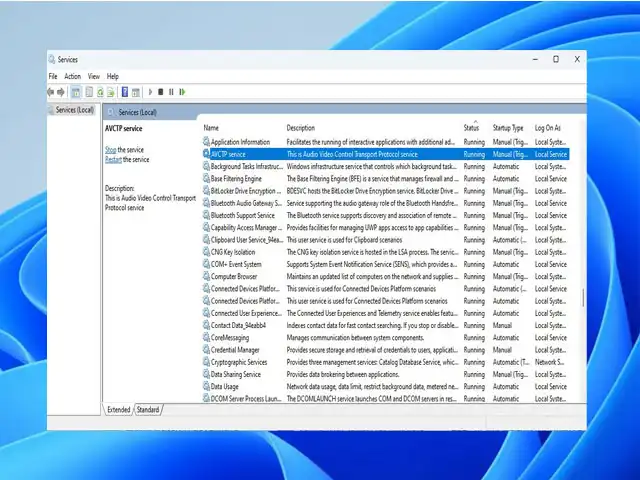Switch to the Extended tab
This screenshot has height=480, width=640.
coord(118,409)
